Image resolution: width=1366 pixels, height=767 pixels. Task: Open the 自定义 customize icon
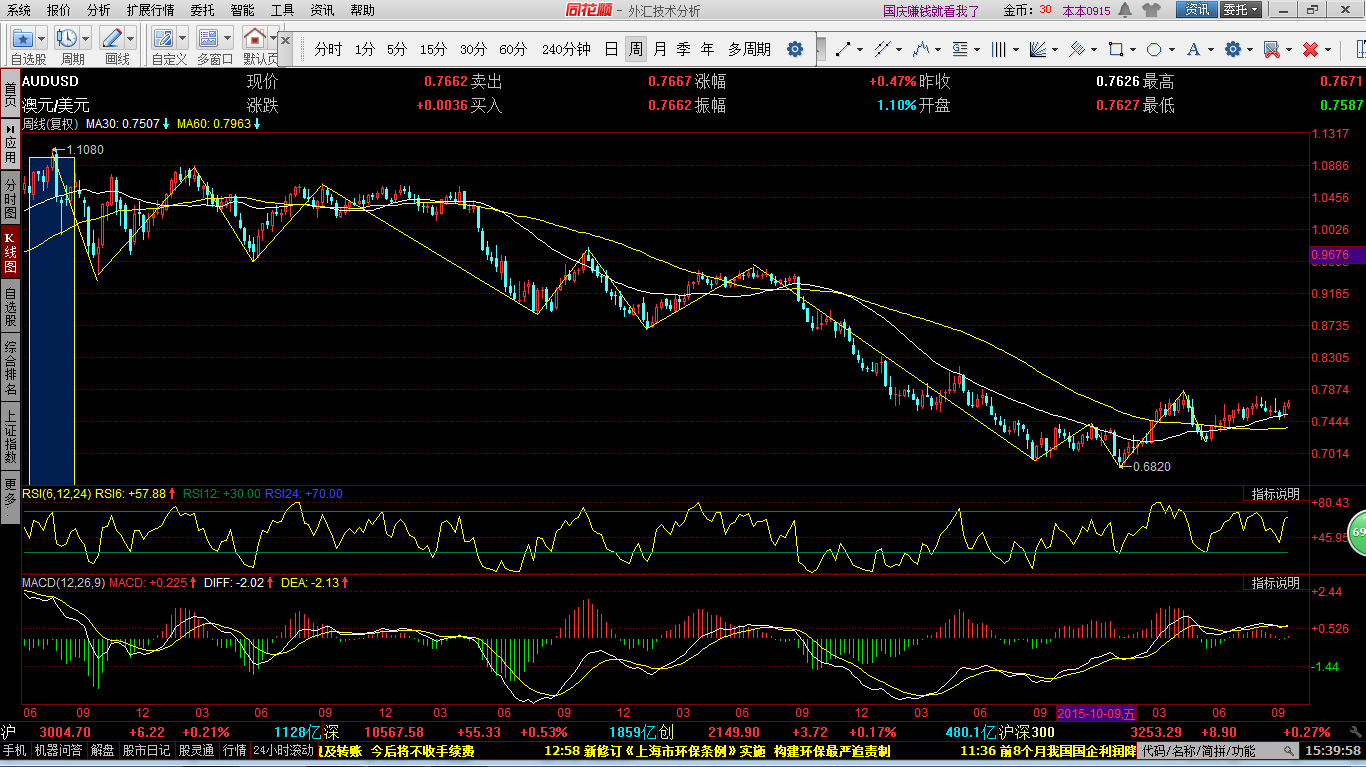coord(165,38)
